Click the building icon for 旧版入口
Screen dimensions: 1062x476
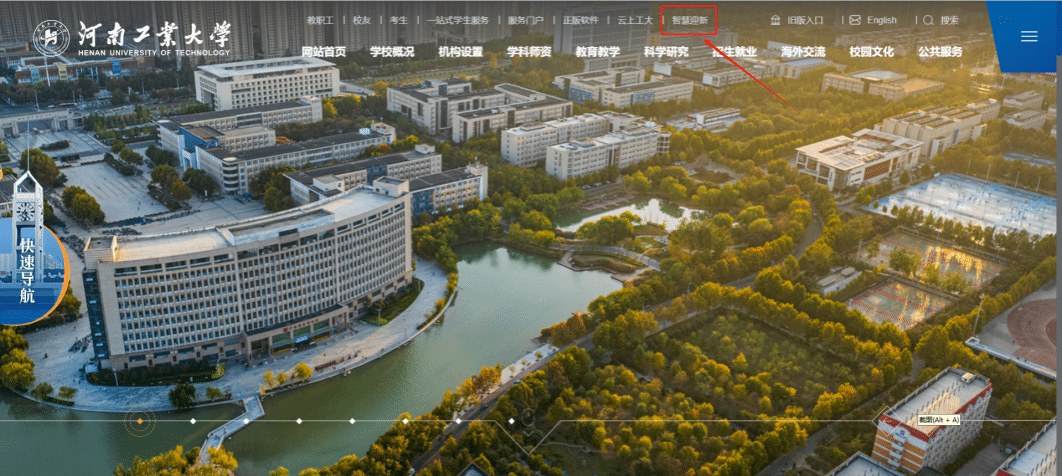(775, 20)
